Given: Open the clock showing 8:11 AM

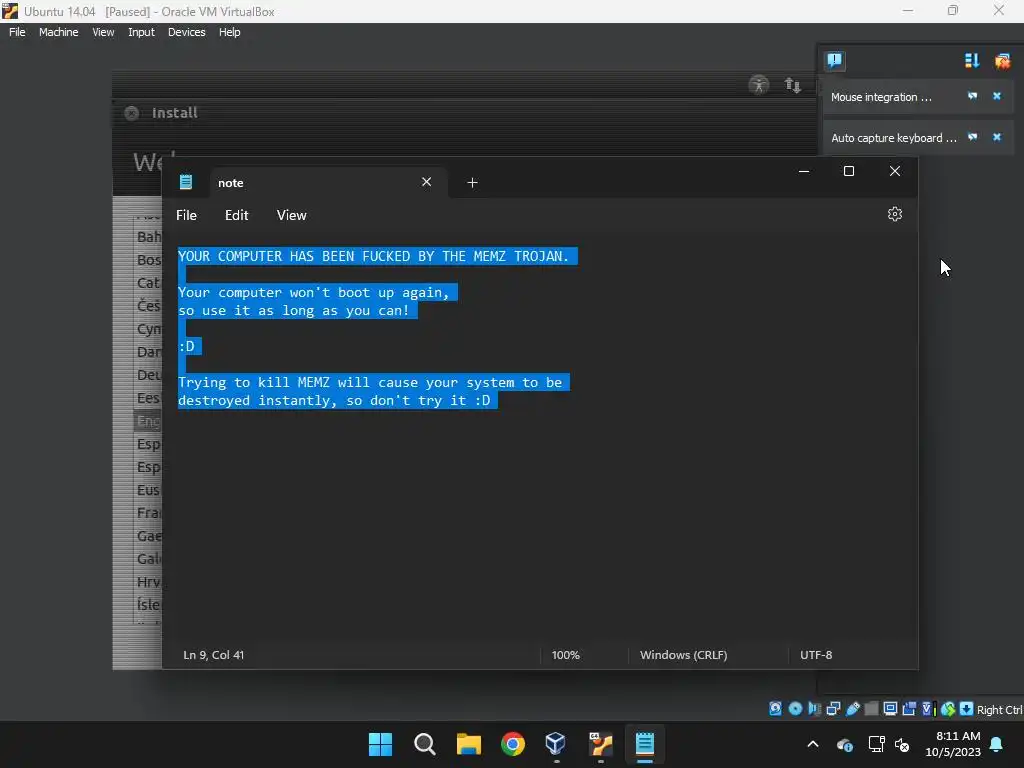Looking at the screenshot, I should (x=953, y=744).
